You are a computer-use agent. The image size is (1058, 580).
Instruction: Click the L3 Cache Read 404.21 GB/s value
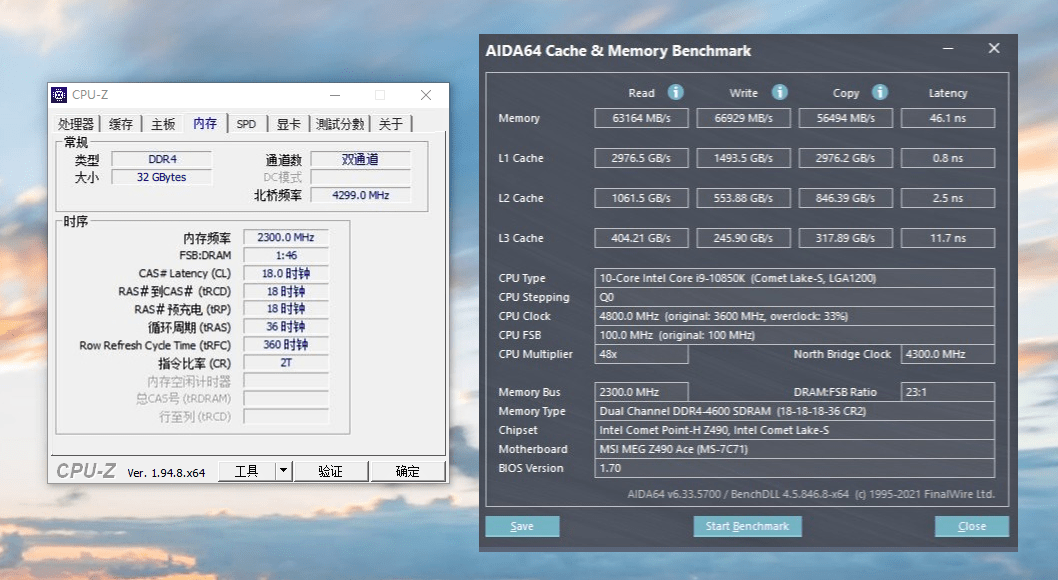[641, 238]
